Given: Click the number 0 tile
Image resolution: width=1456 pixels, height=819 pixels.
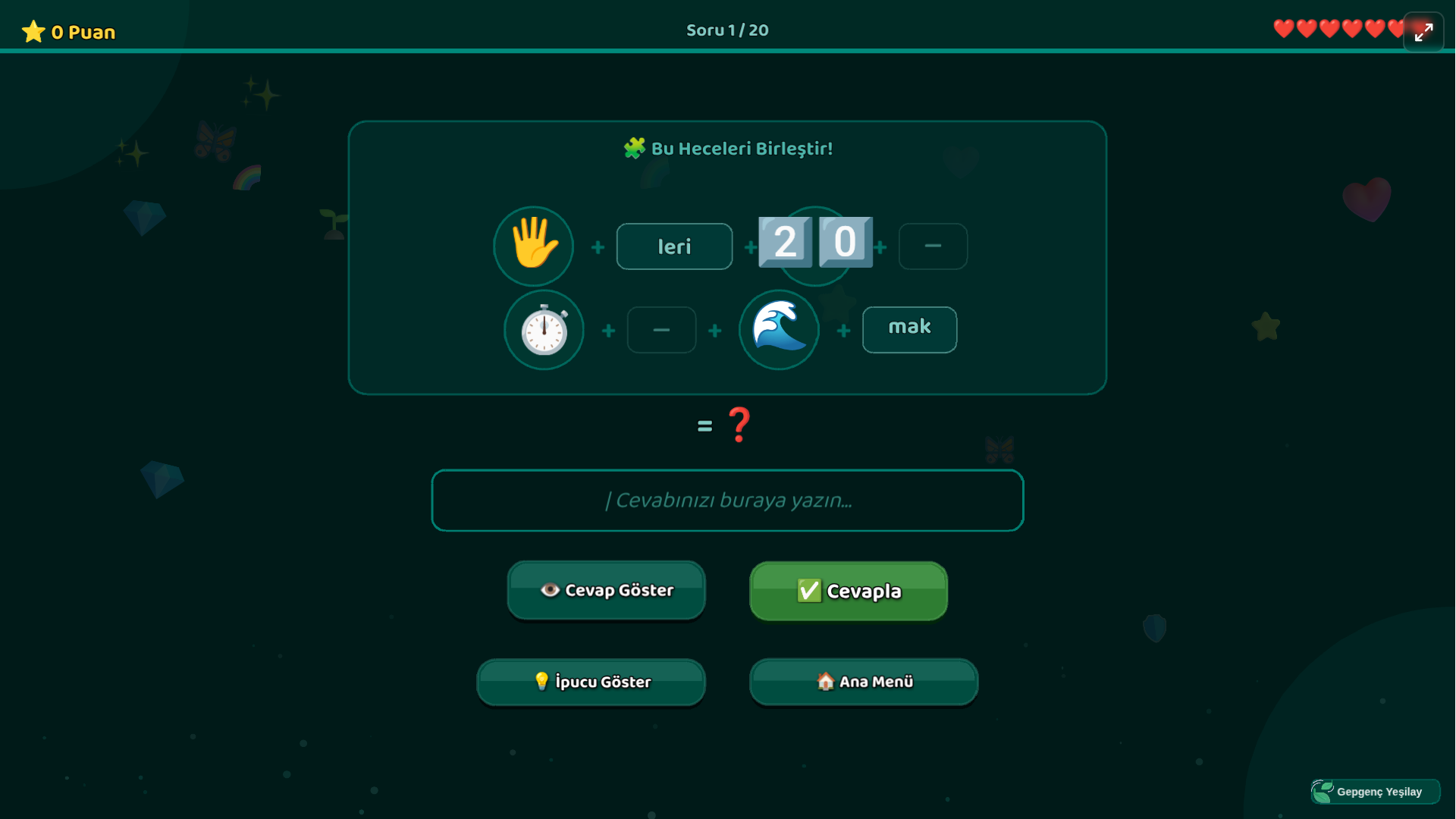Looking at the screenshot, I should (846, 243).
